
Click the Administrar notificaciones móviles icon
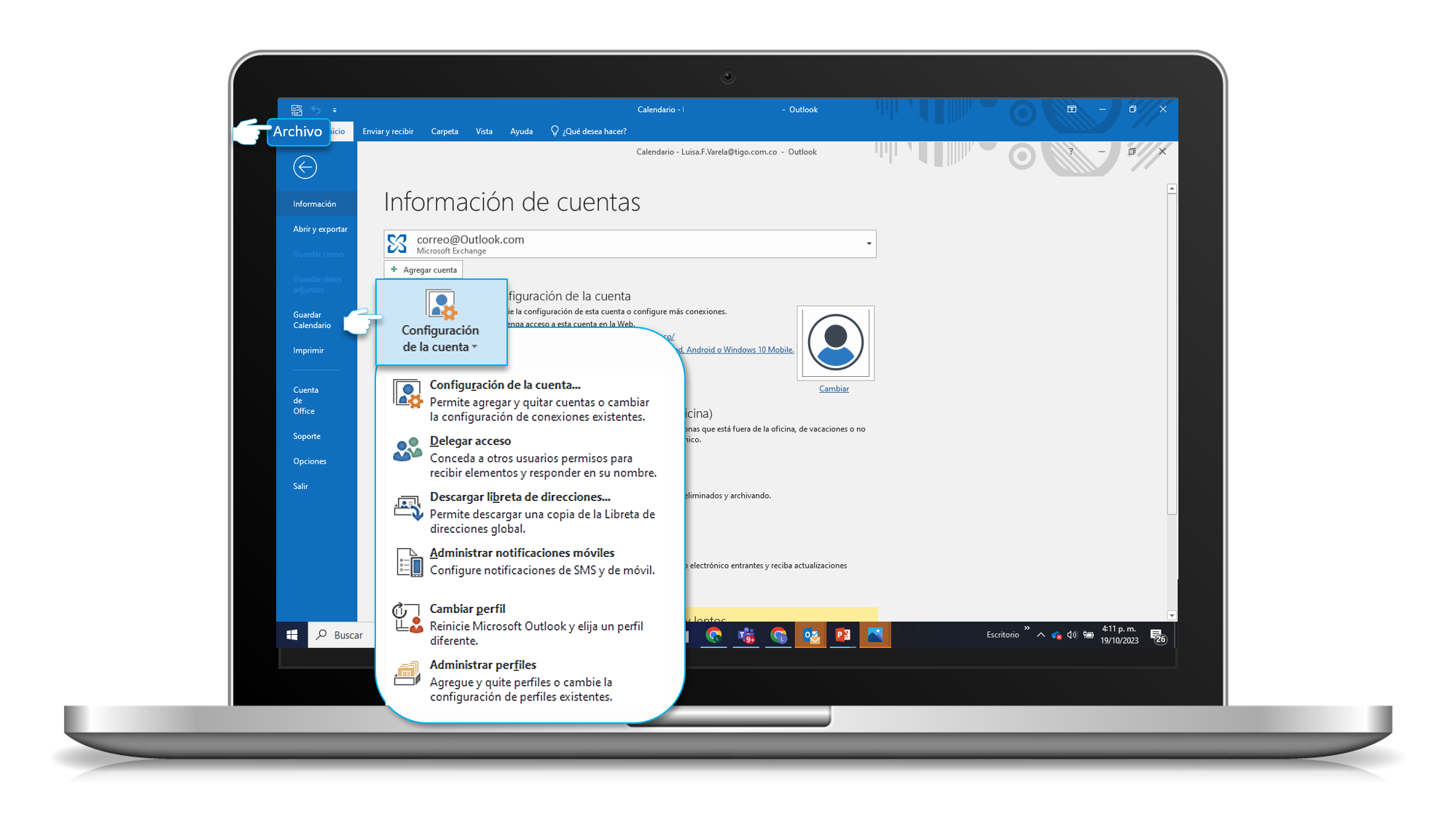[409, 562]
